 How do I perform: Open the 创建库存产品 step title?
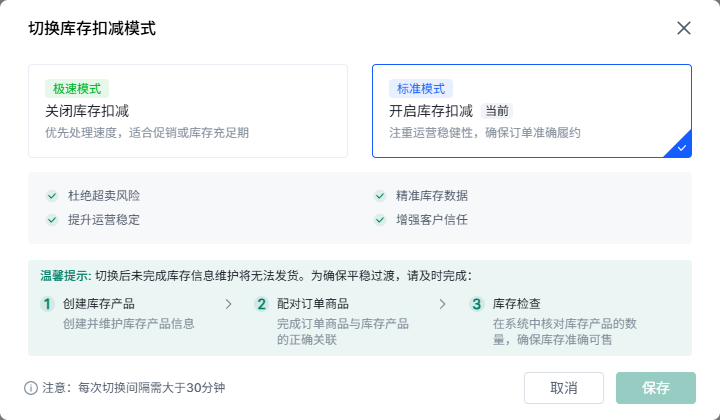(98, 304)
